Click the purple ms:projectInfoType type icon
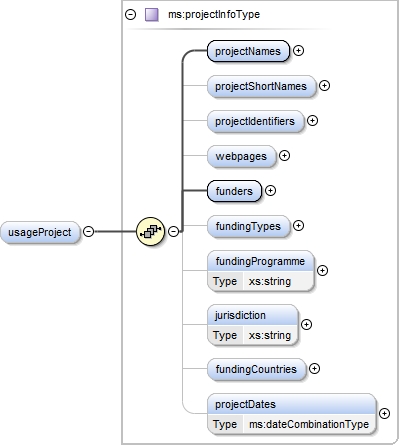Screen dimensions: 400x446 tap(152, 15)
